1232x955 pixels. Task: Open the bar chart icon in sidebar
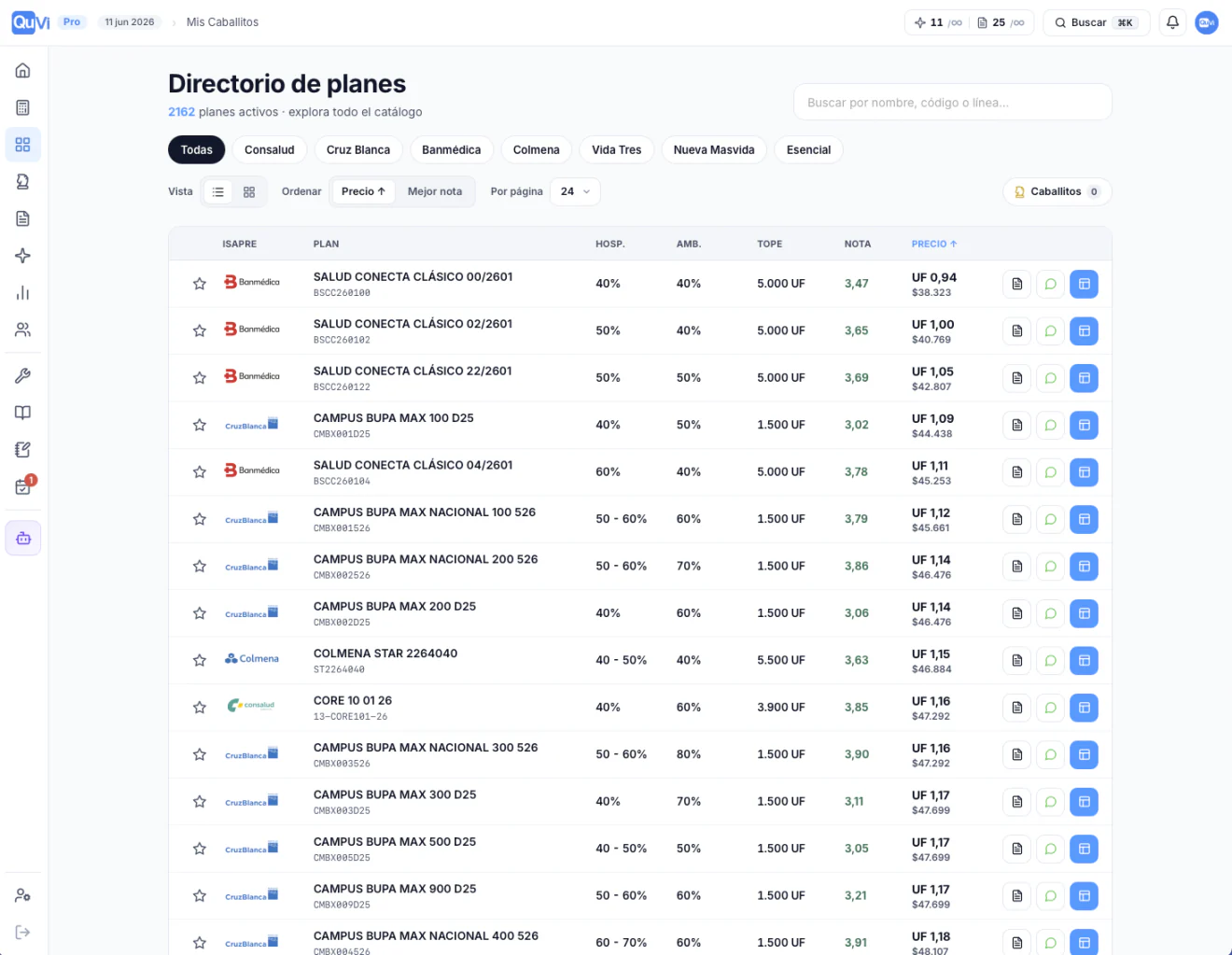pyautogui.click(x=22, y=293)
